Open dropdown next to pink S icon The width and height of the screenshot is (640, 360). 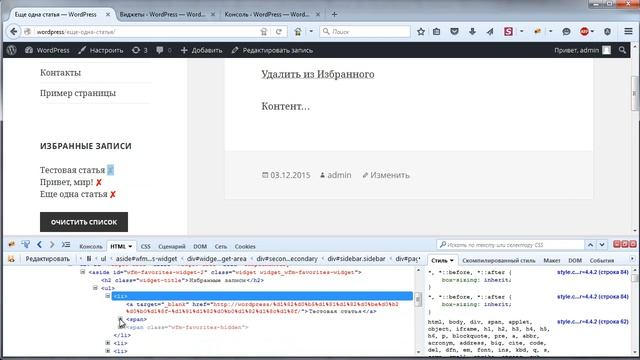pyautogui.click(x=522, y=31)
